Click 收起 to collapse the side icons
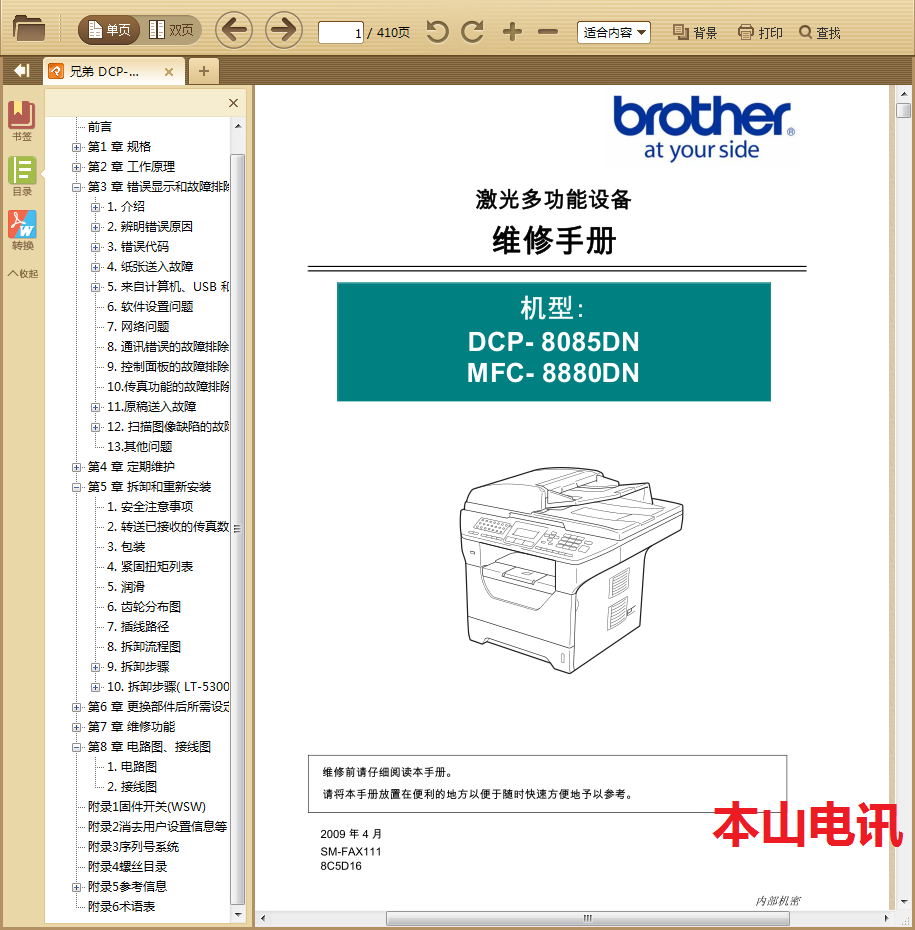 pos(23,273)
